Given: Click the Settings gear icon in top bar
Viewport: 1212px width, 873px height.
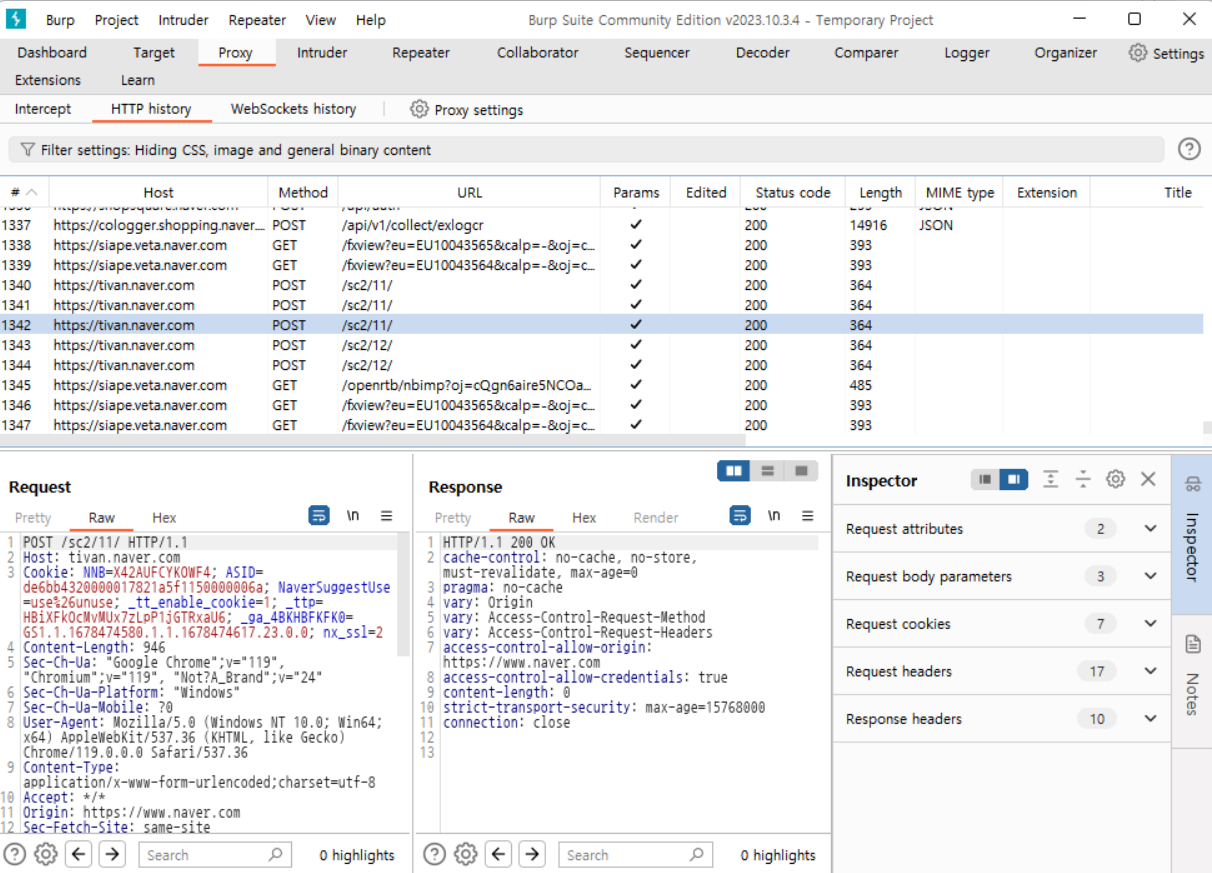Looking at the screenshot, I should [1138, 53].
